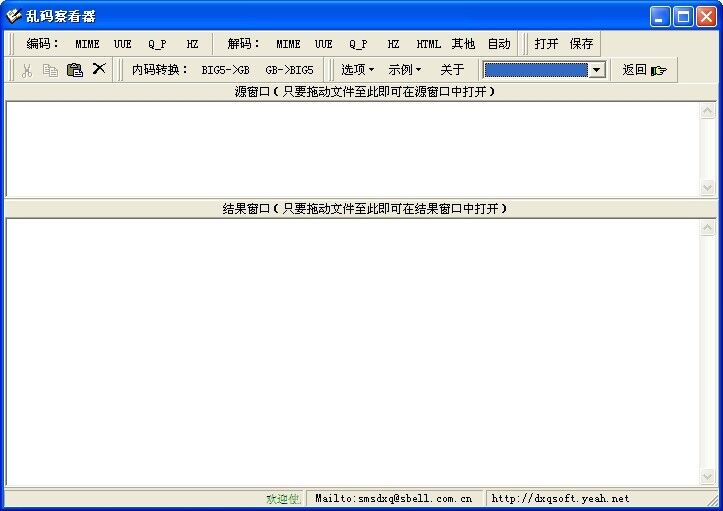
Task: Open the 关于 about item
Action: pos(452,70)
